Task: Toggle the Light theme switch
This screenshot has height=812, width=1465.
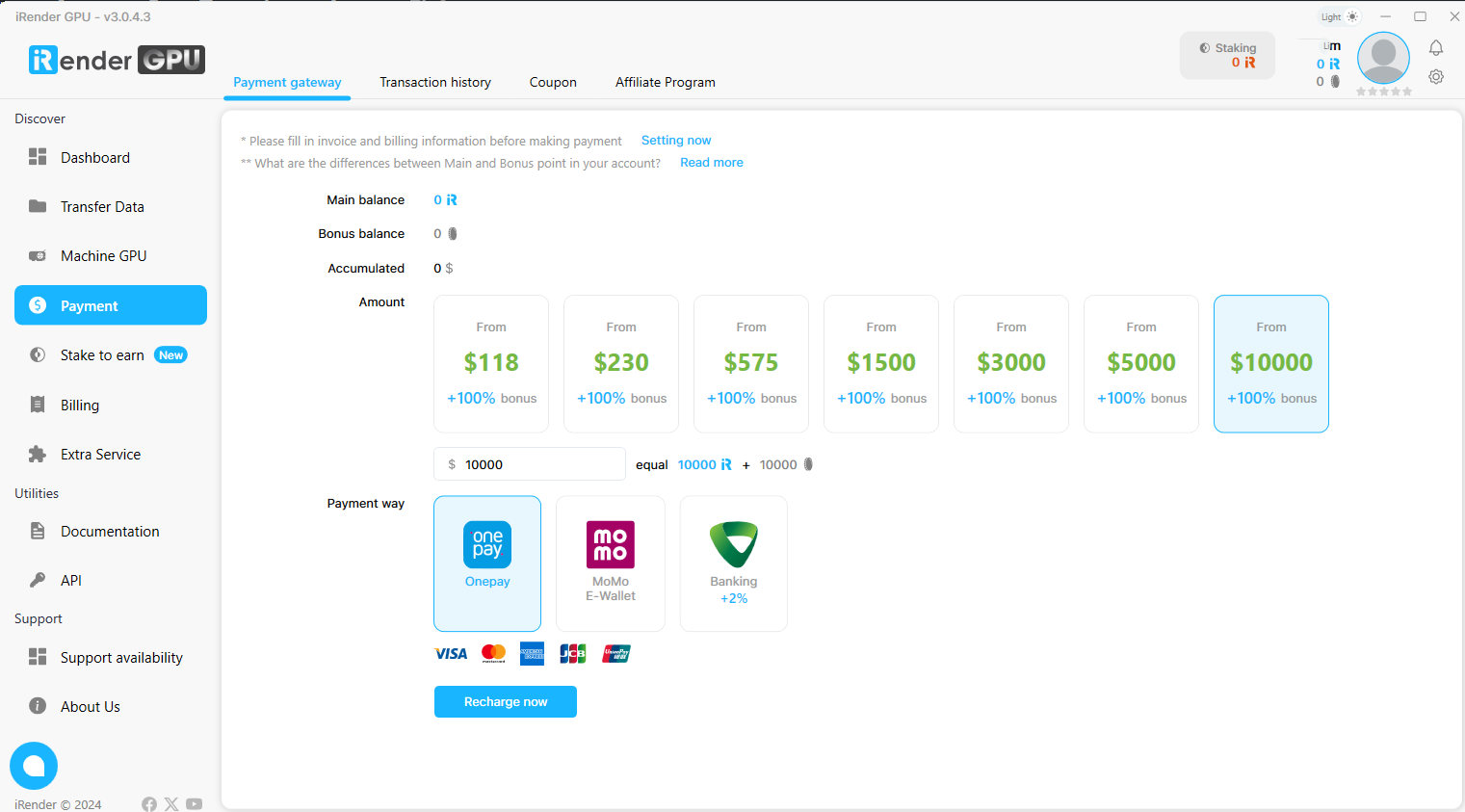Action: point(1339,16)
